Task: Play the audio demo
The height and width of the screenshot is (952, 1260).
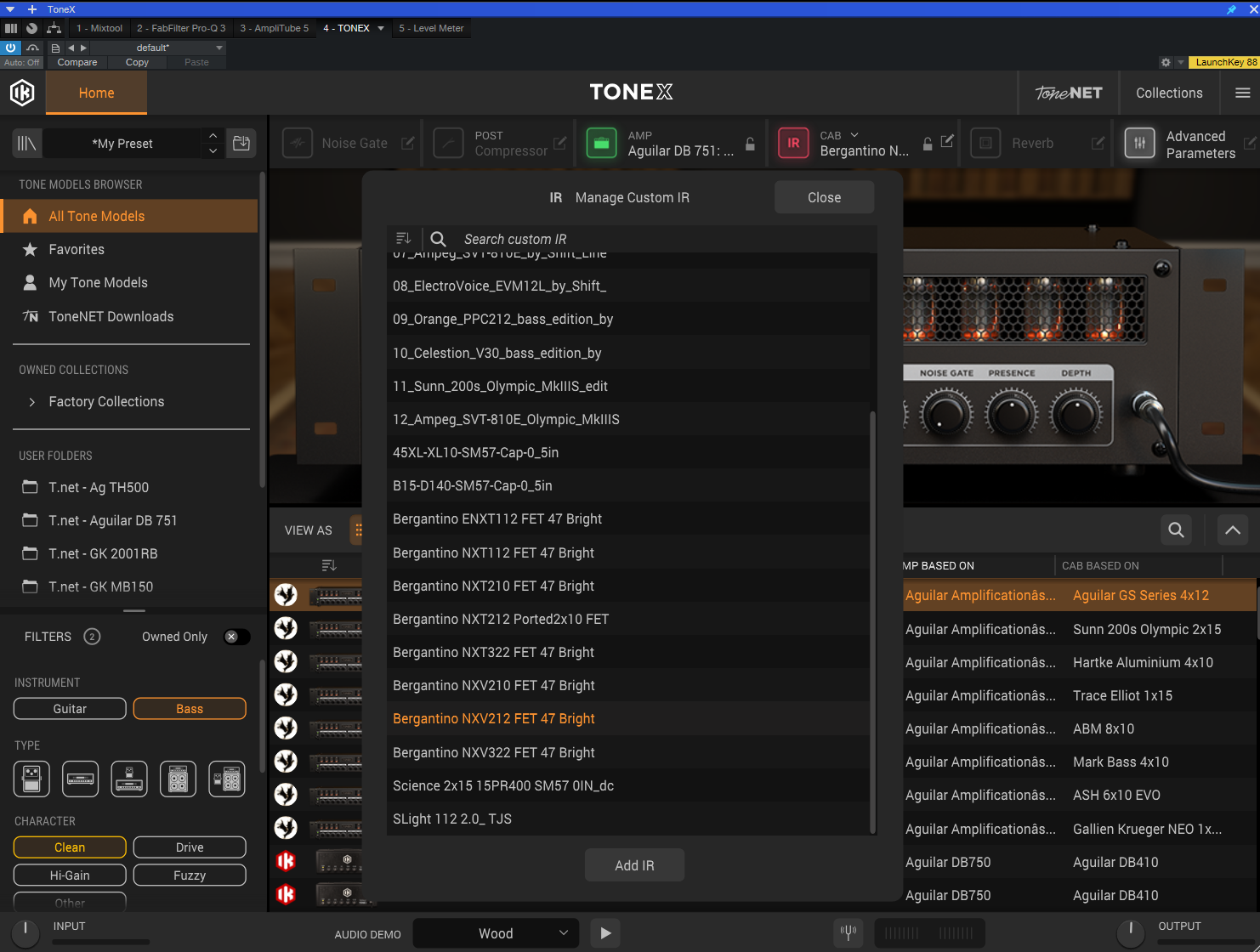Action: coord(605,933)
